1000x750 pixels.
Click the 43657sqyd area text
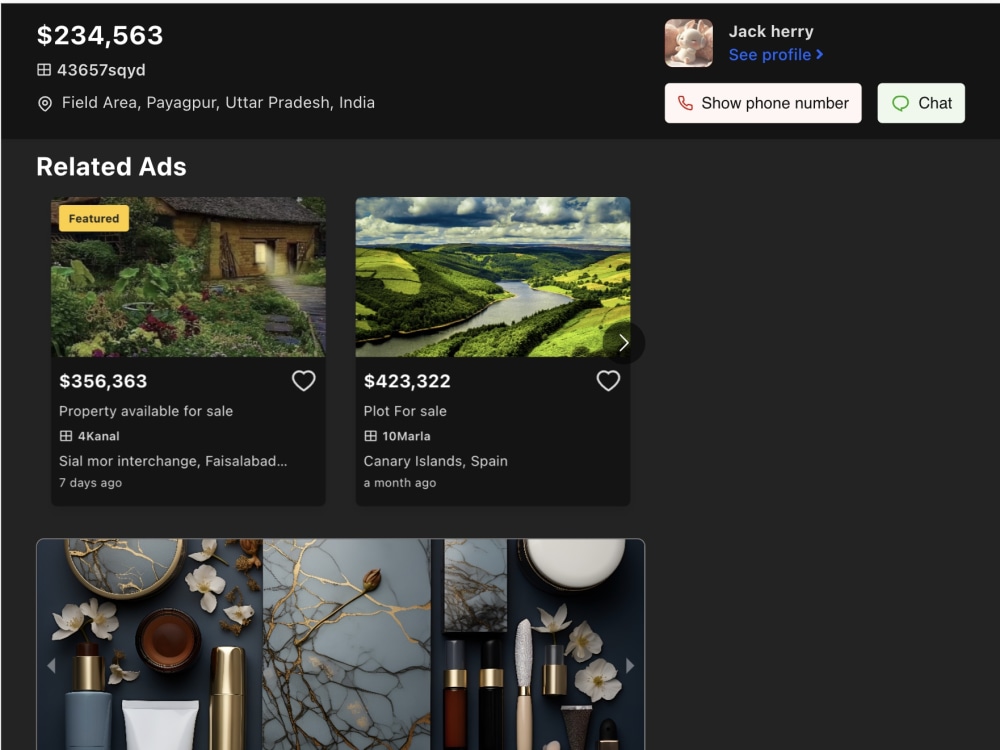pos(101,70)
